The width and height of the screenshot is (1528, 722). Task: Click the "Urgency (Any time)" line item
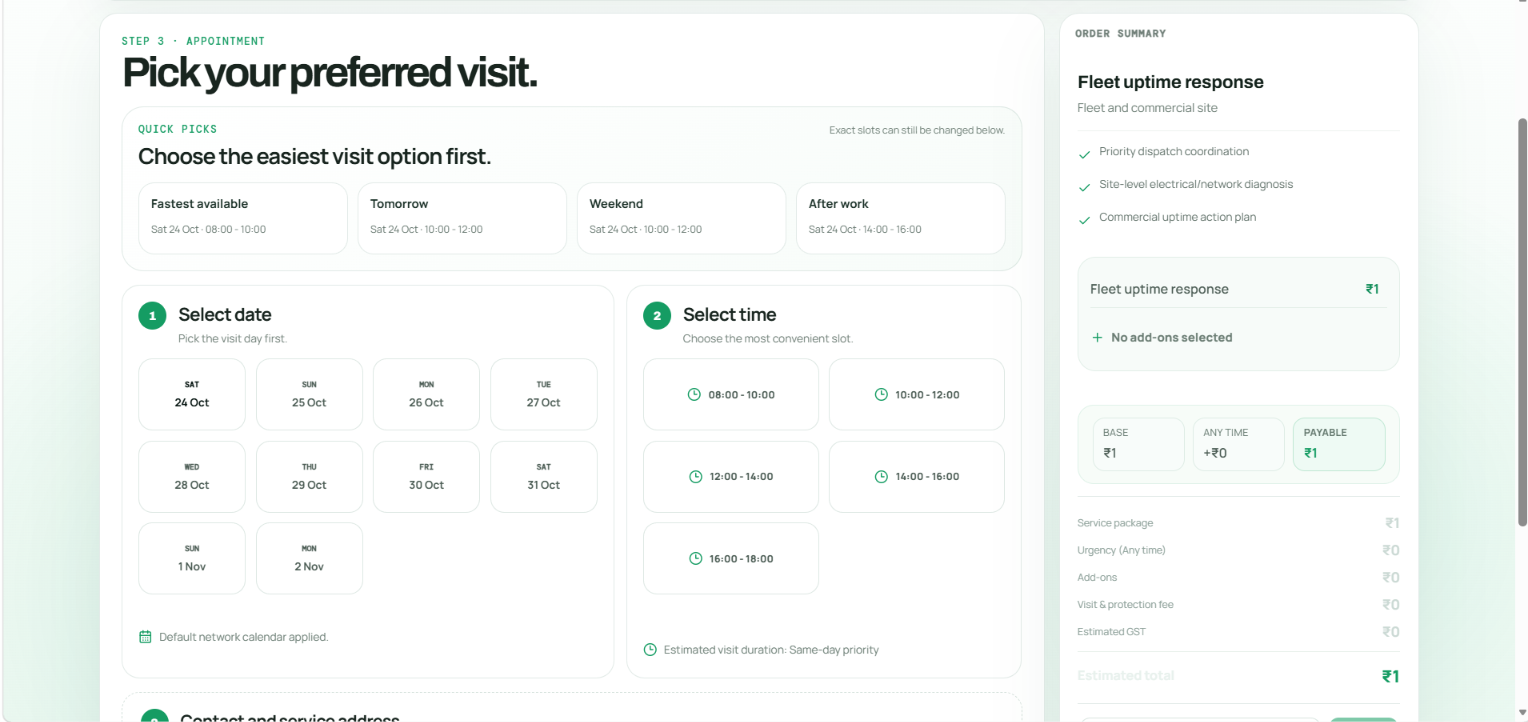[1238, 550]
